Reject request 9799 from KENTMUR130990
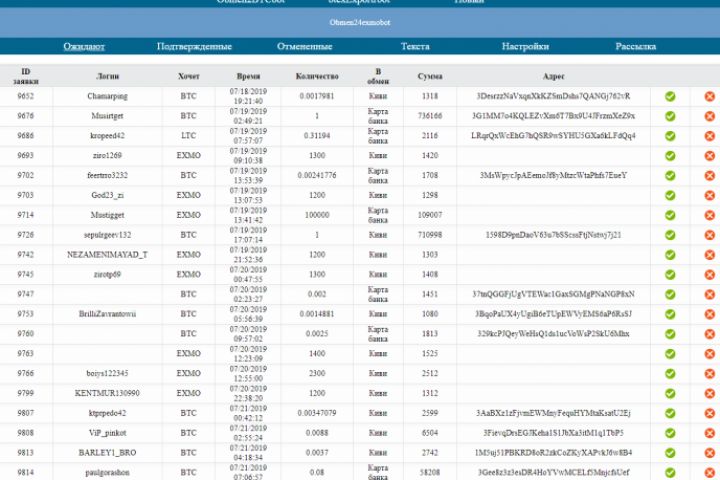This screenshot has height=480, width=720. pos(709,393)
